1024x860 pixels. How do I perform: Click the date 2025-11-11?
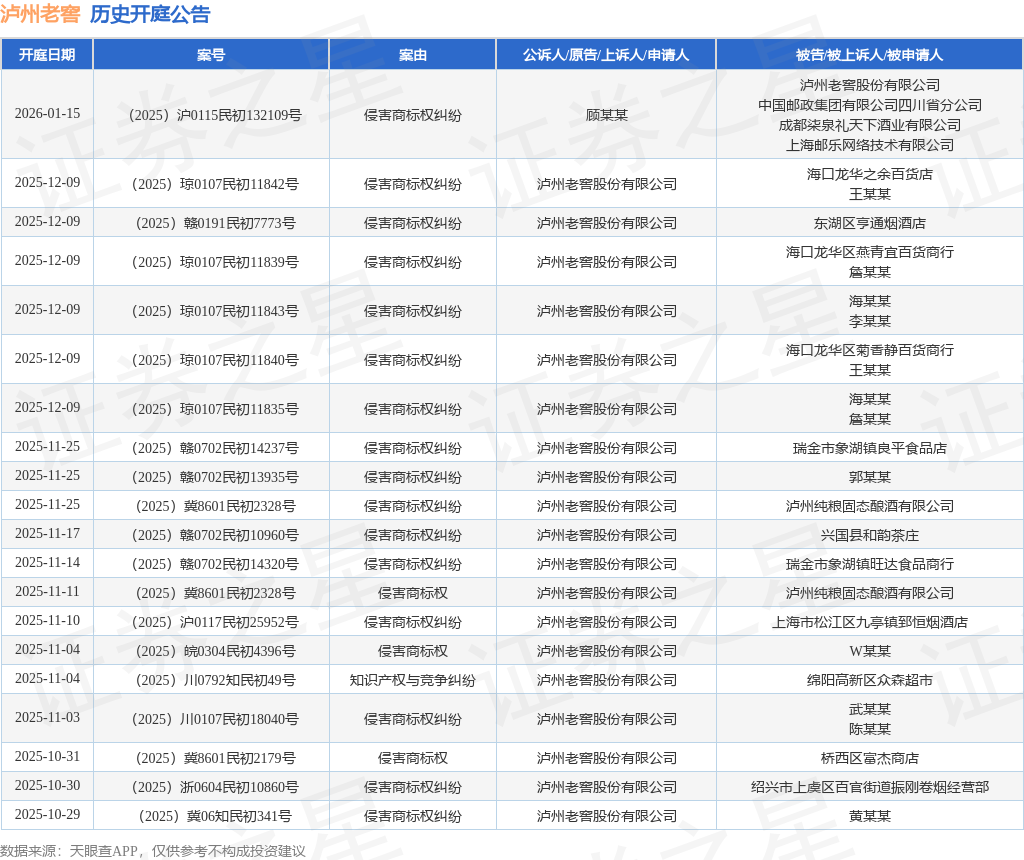click(x=47, y=592)
